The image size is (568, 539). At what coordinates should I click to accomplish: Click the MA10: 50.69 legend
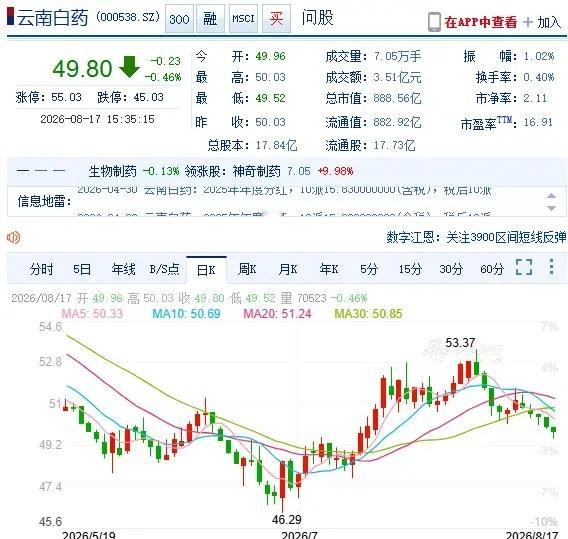186,314
